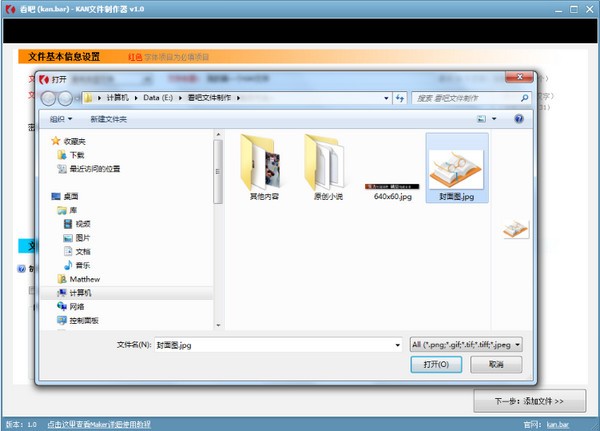Expand the view options dropdown arrow
Image resolution: width=600 pixels, height=431 pixels.
click(x=494, y=119)
